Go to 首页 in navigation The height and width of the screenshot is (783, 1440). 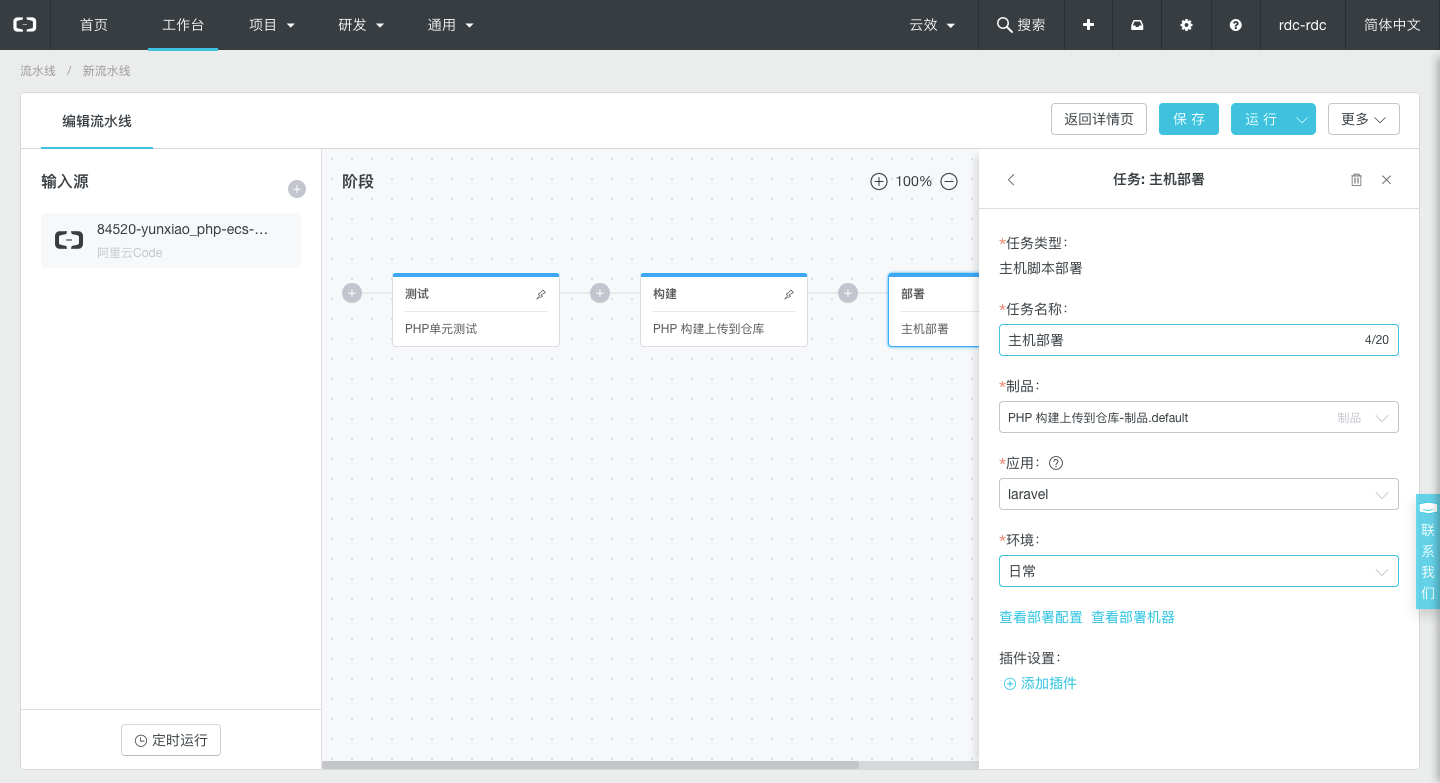click(94, 25)
